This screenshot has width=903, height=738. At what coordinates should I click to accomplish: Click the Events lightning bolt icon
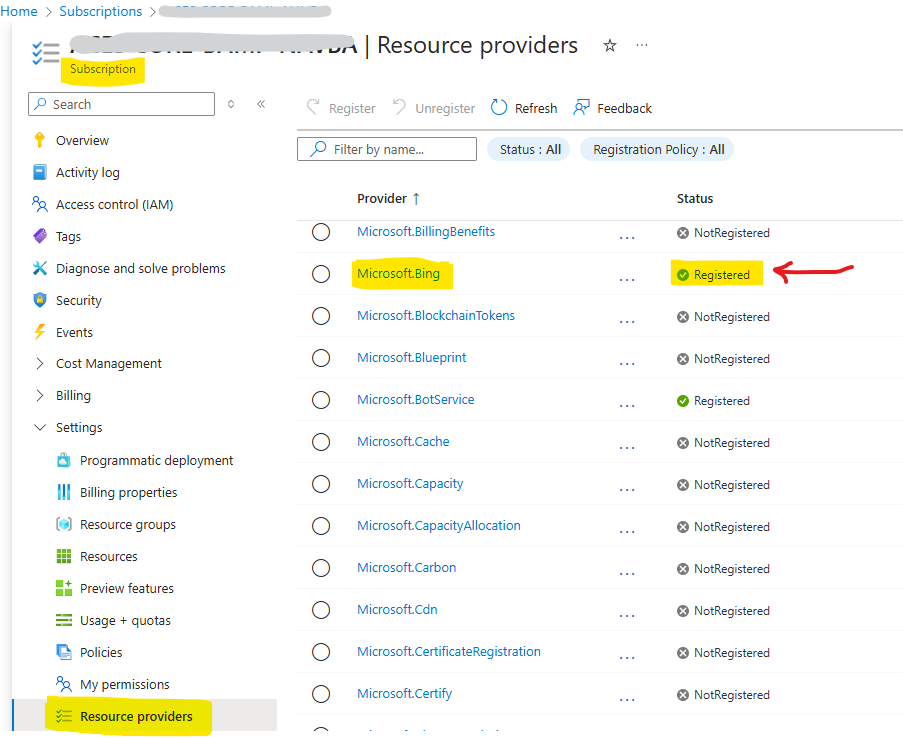click(40, 332)
